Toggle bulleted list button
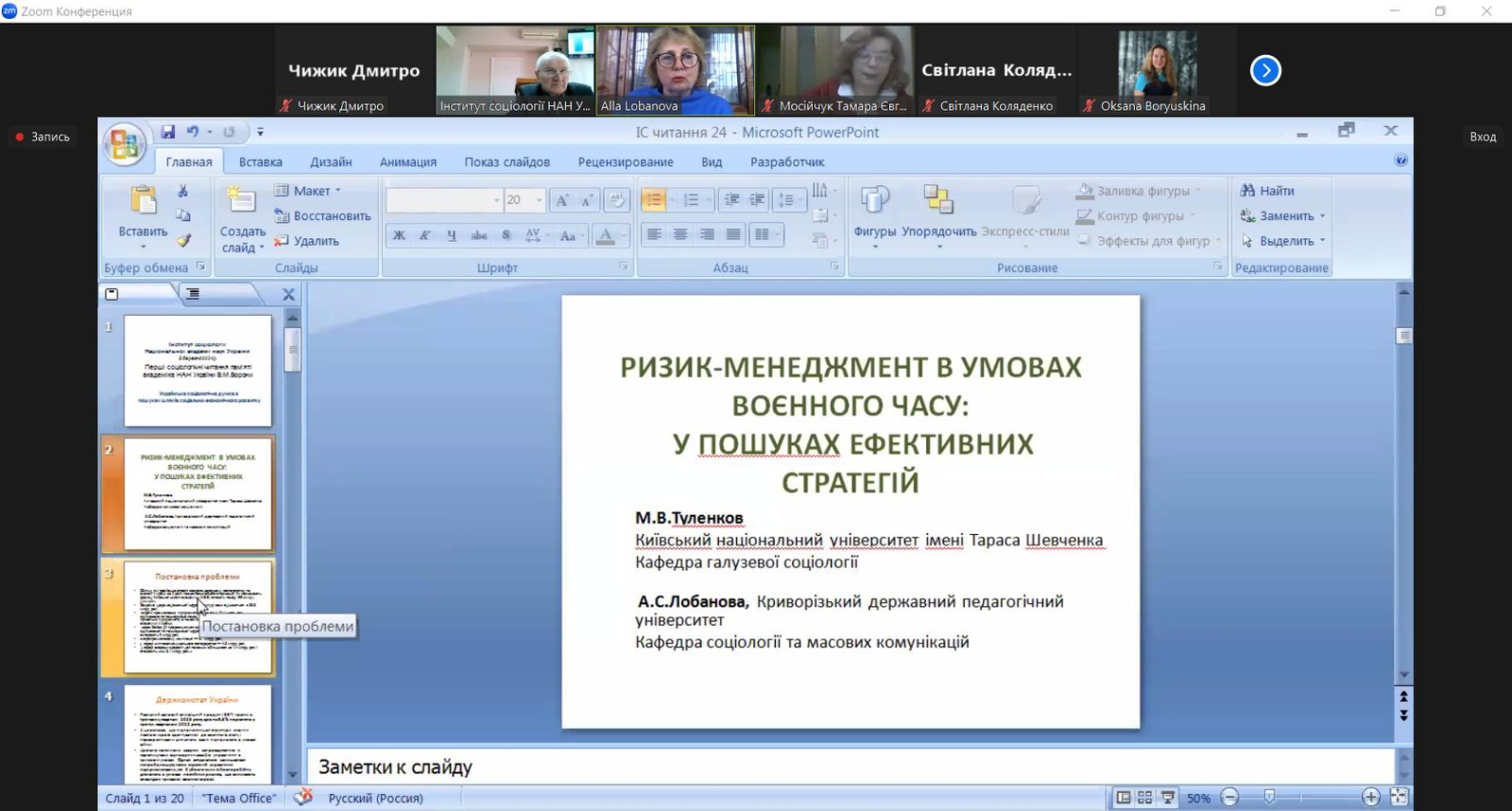Image resolution: width=1512 pixels, height=811 pixels. [653, 199]
